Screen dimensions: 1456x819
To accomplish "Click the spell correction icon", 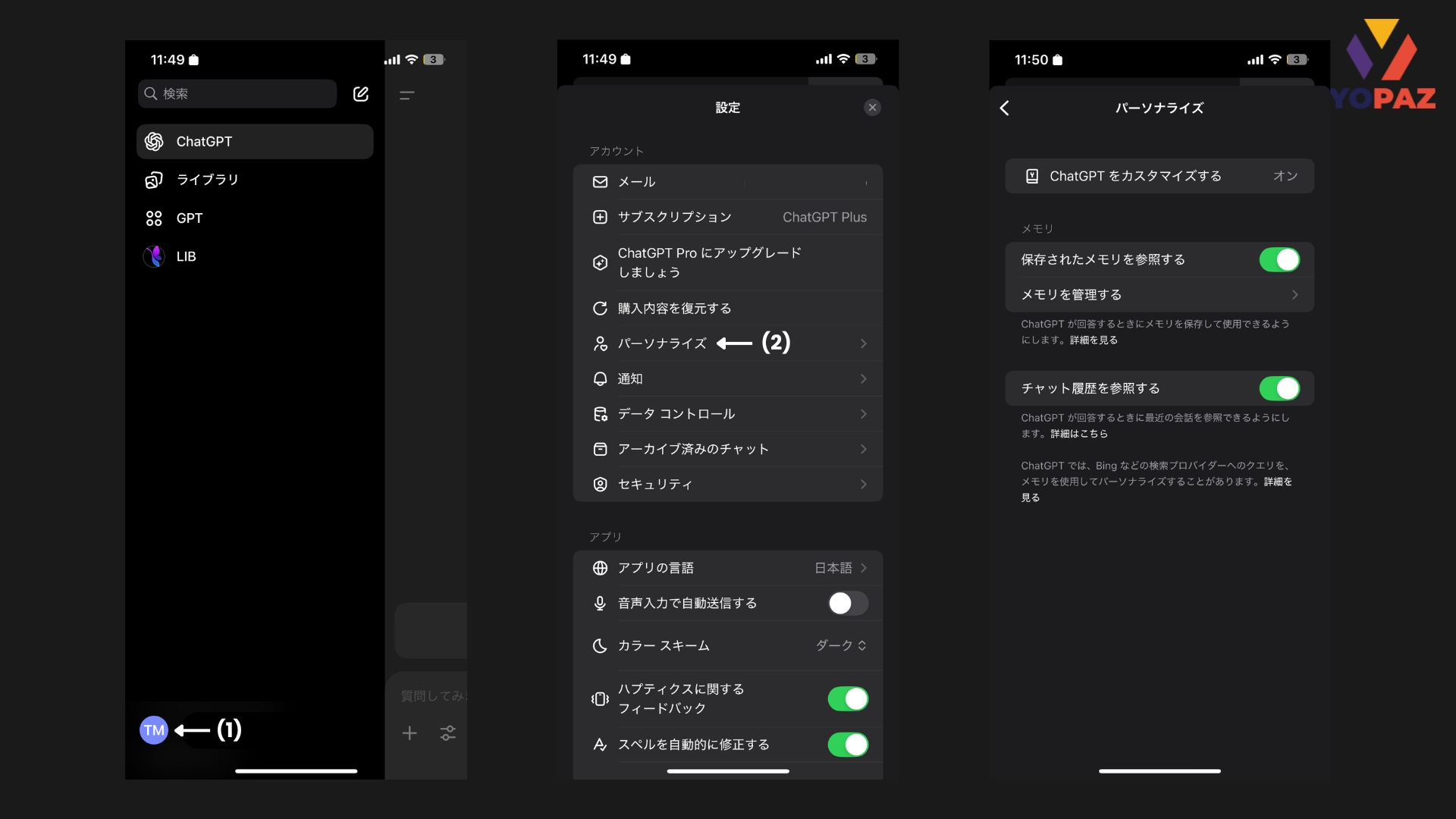I will point(600,745).
